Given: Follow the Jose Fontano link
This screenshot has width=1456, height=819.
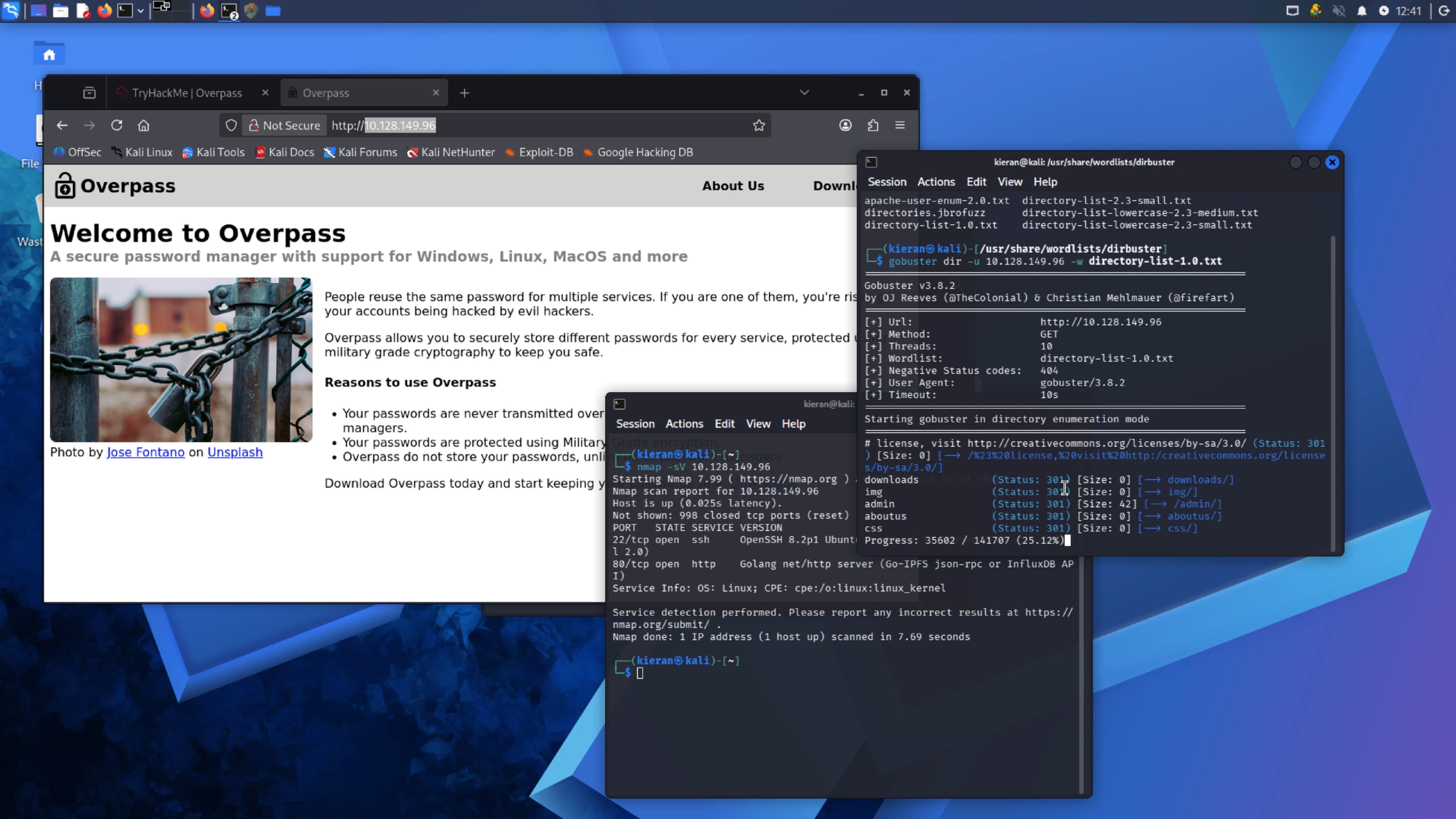Looking at the screenshot, I should tap(145, 452).
